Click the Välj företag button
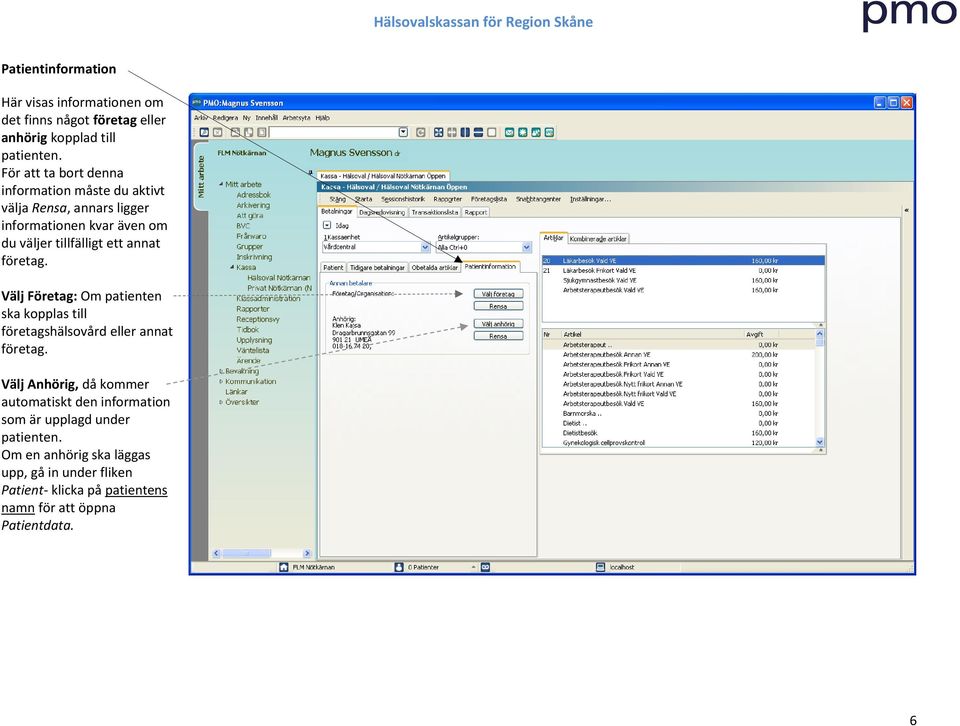960x726 pixels. [x=498, y=294]
